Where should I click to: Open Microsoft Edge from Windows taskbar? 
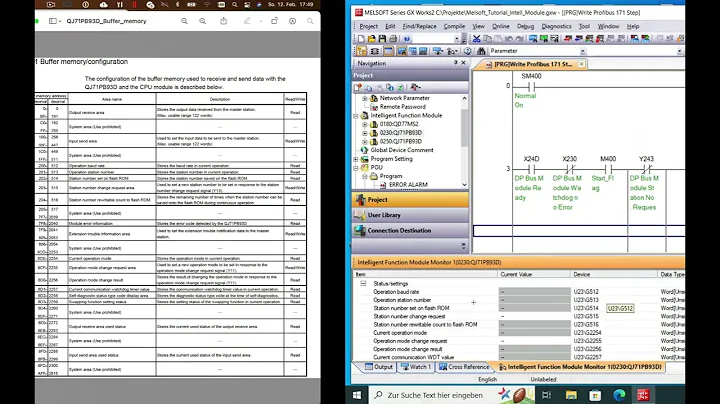tap(619, 394)
